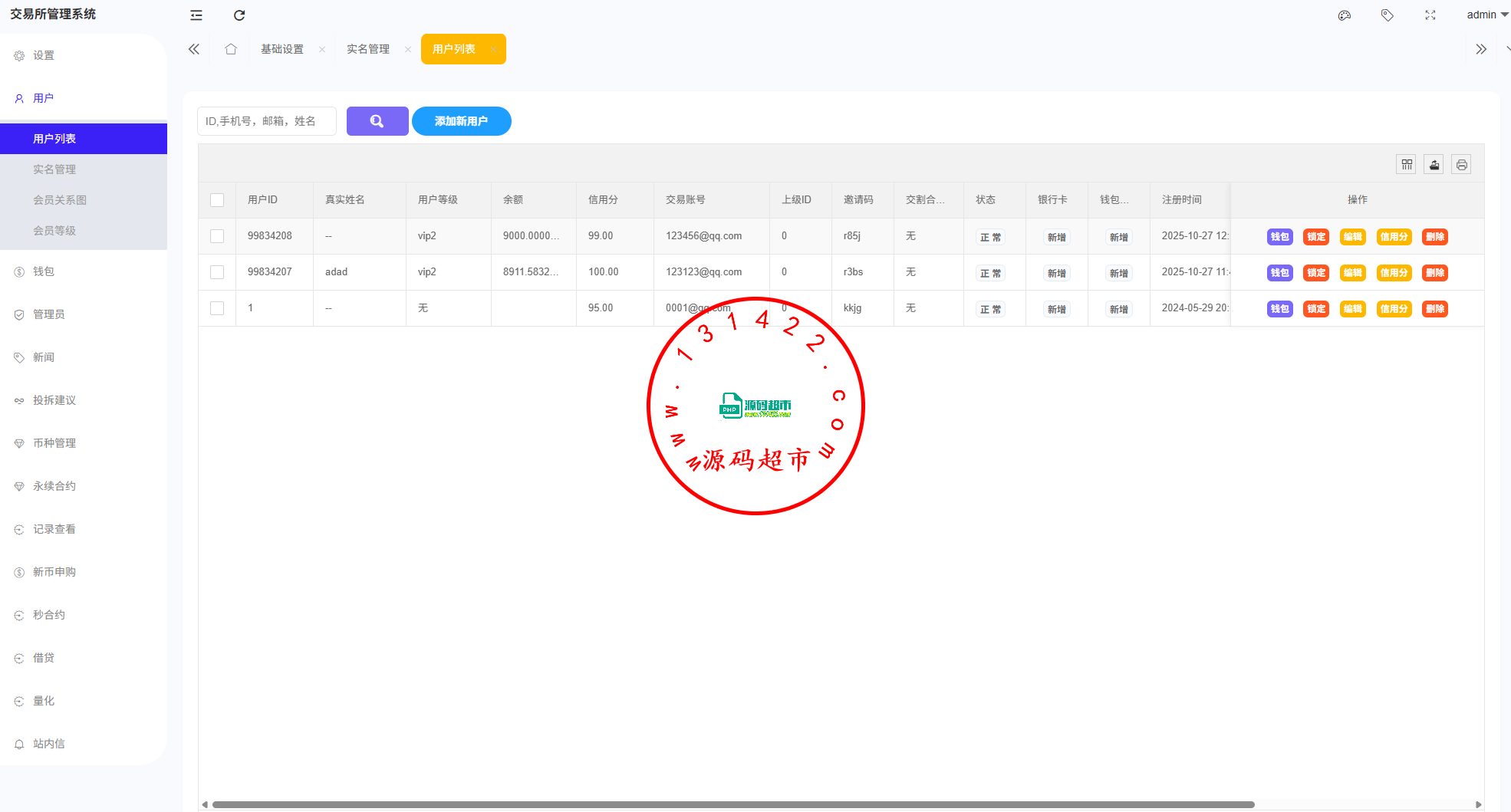Go to the home tab icon
Image resolution: width=1511 pixels, height=812 pixels.
(231, 49)
